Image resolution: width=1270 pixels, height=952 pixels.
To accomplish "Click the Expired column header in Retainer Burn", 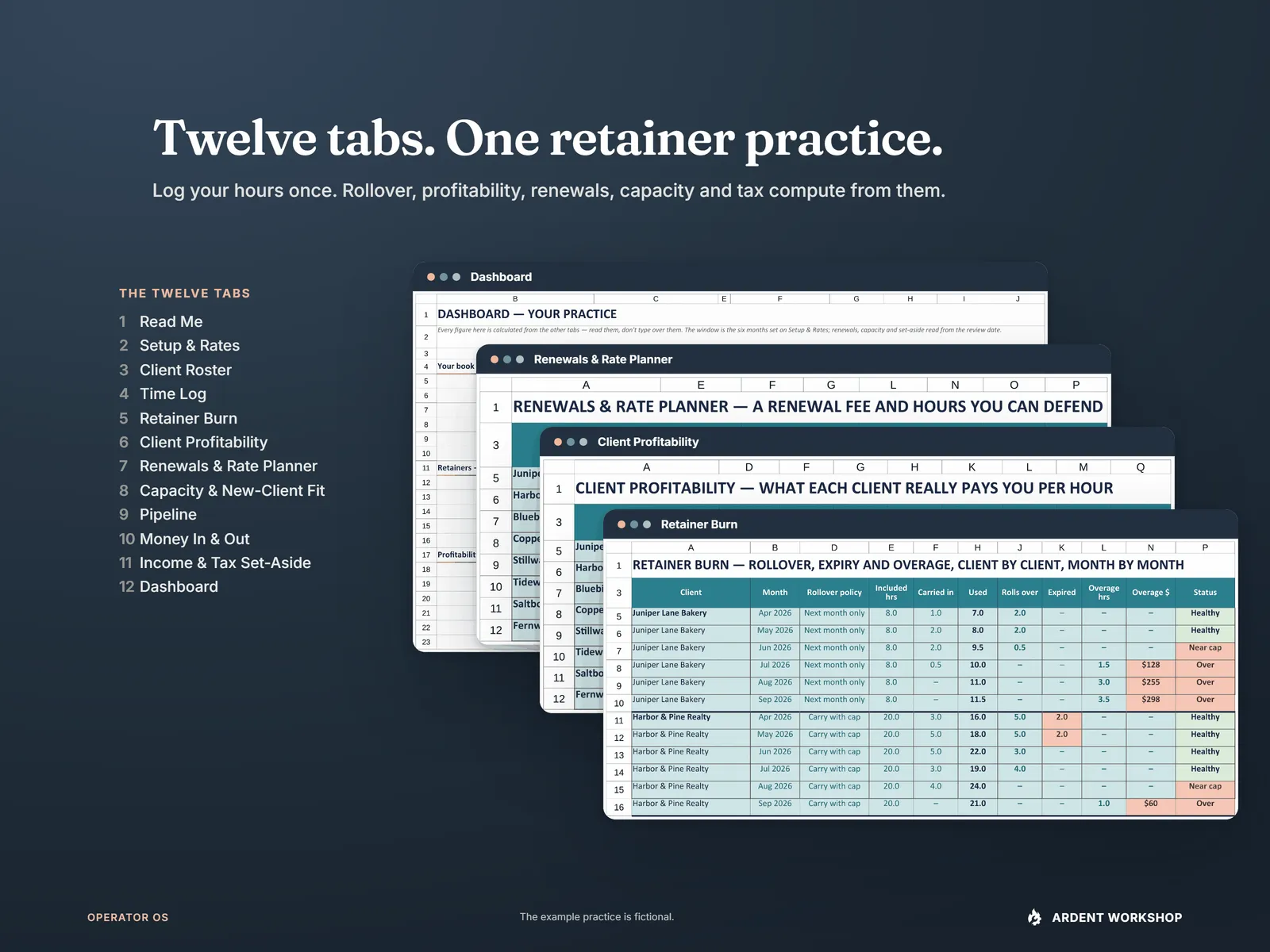I will tap(1061, 593).
